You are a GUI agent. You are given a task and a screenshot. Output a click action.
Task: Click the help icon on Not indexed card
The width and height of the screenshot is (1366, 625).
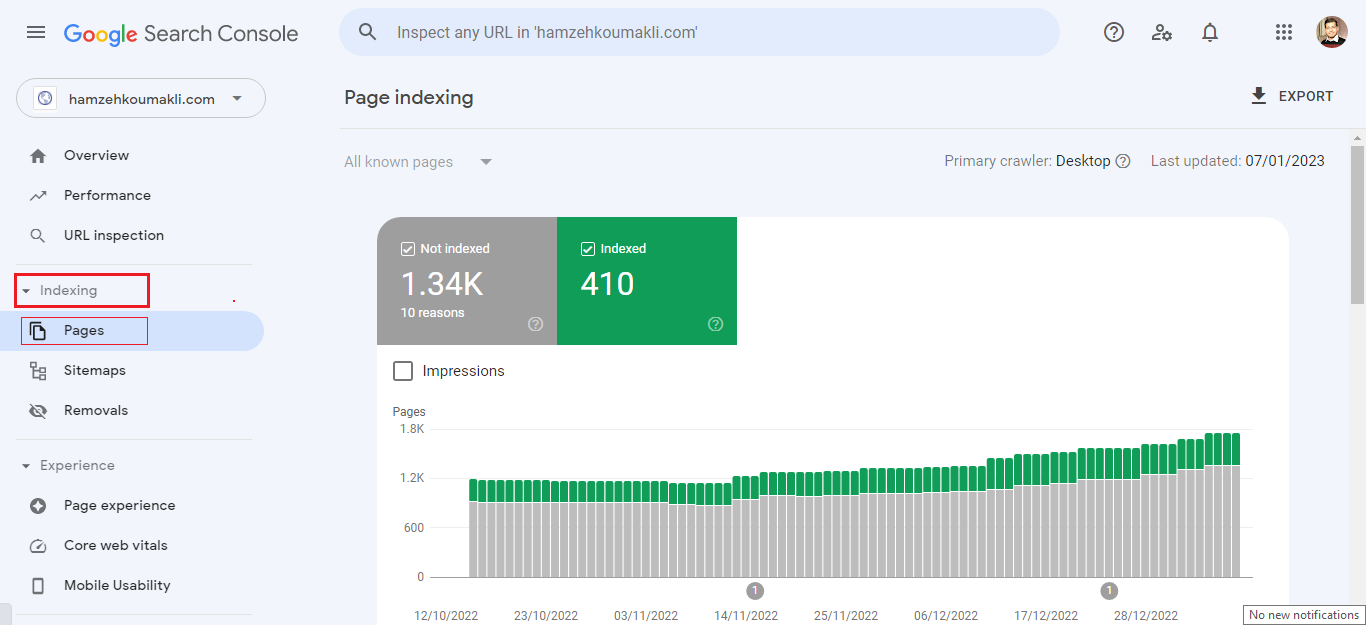[535, 324]
